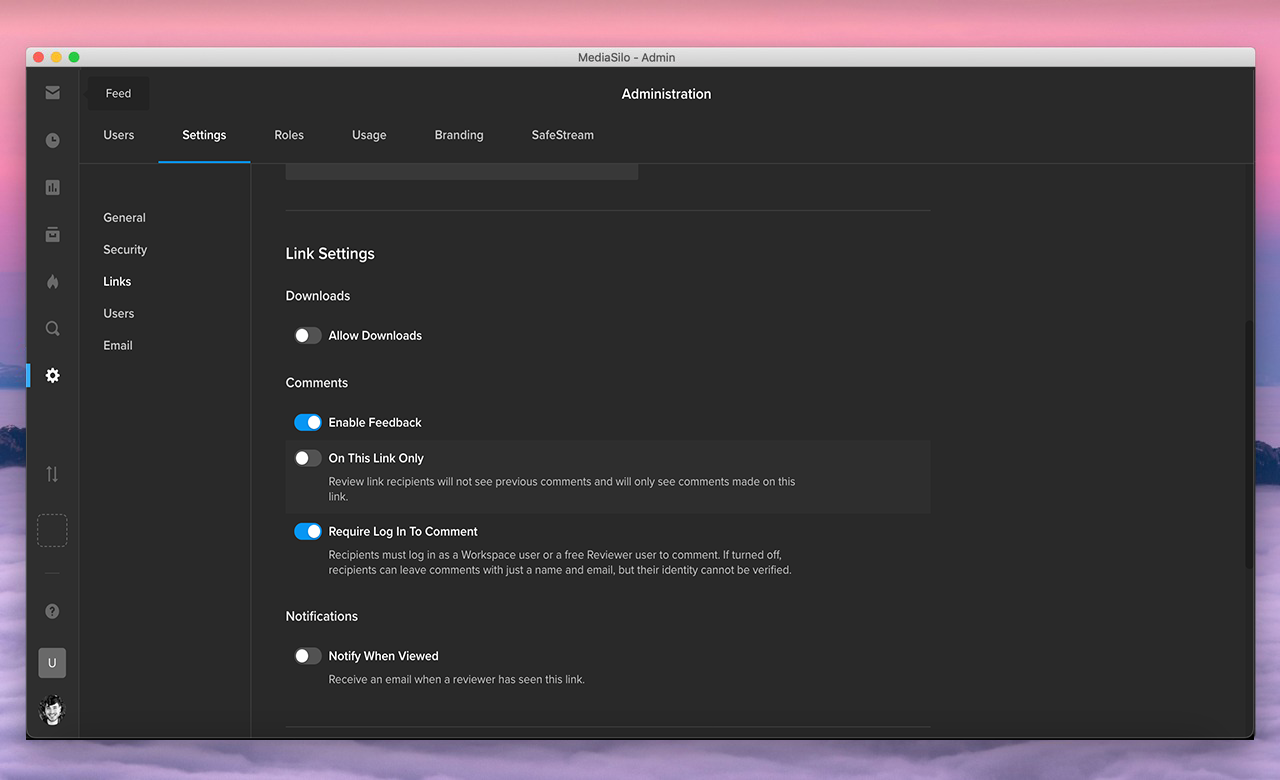
Task: Open the bar chart analytics icon
Action: [x=53, y=187]
